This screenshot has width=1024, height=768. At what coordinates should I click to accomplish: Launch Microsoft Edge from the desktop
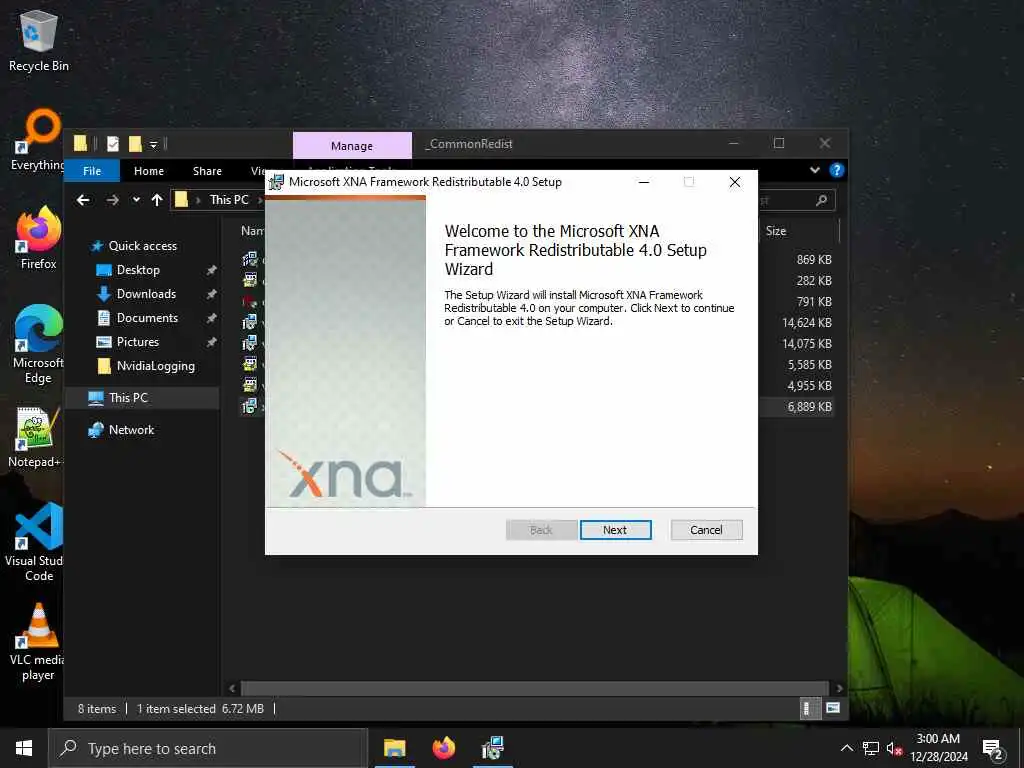[x=39, y=344]
